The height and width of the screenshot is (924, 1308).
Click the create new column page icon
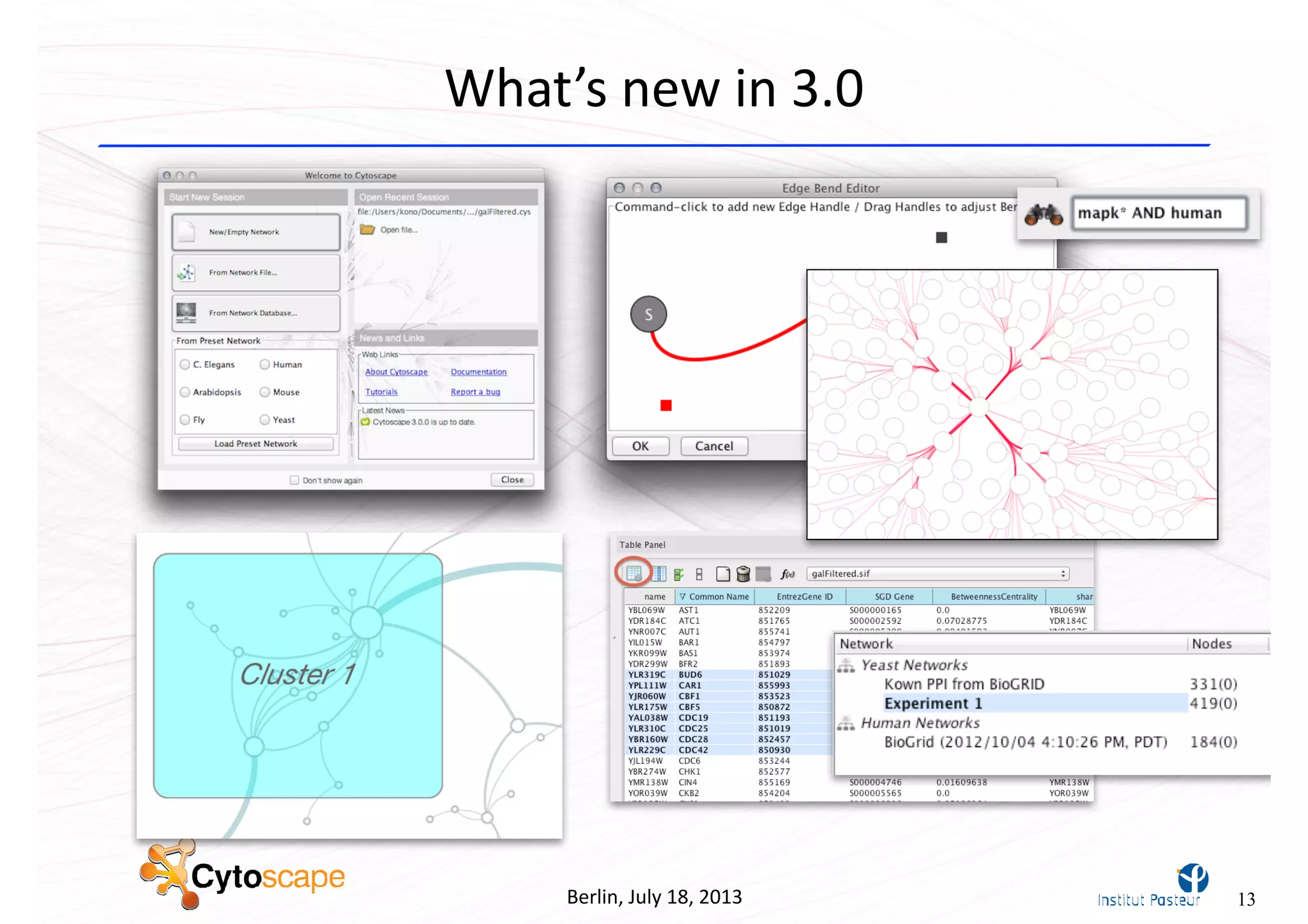tap(722, 574)
